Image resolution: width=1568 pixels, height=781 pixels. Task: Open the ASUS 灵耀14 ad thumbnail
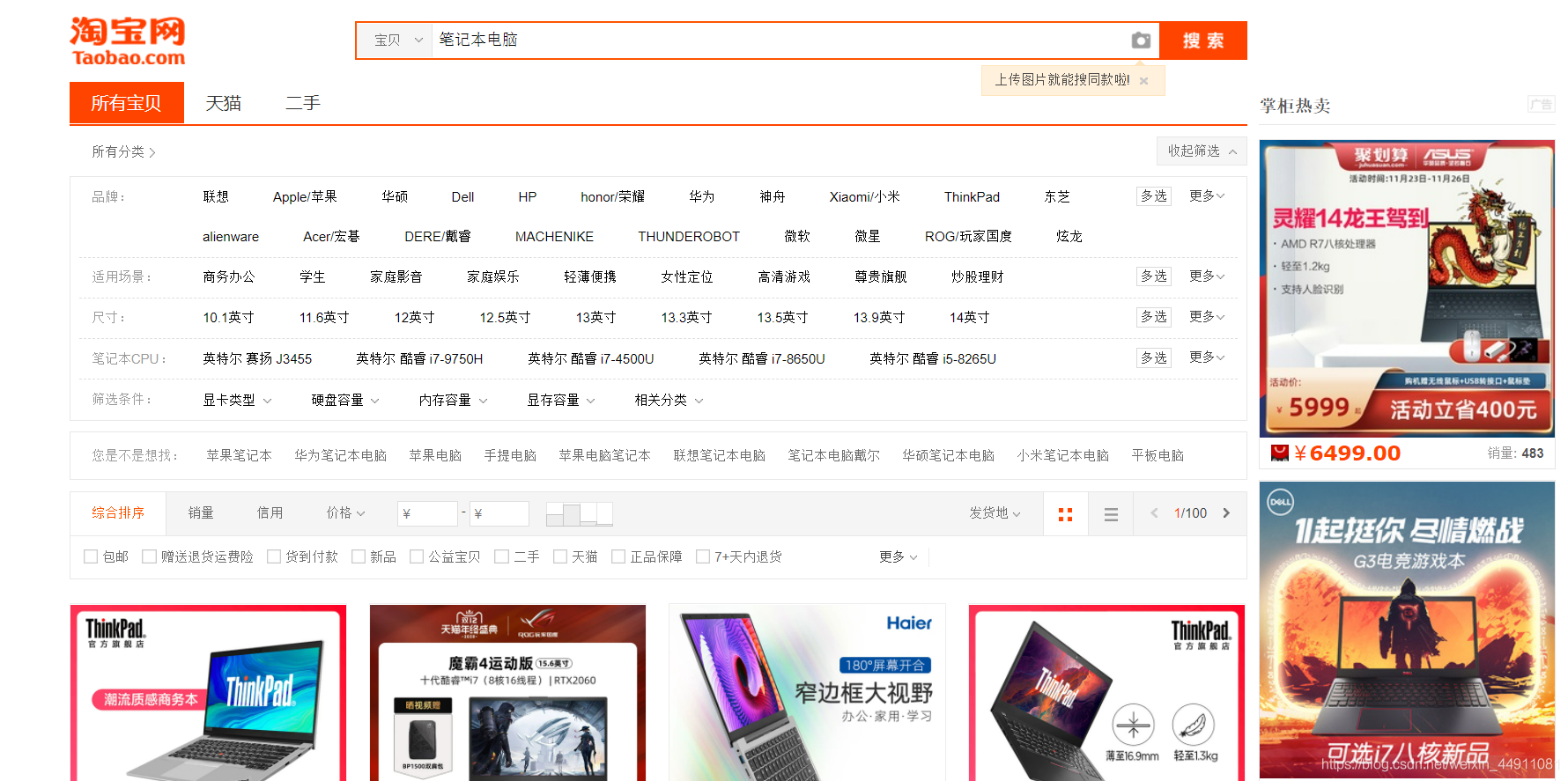[x=1407, y=289]
